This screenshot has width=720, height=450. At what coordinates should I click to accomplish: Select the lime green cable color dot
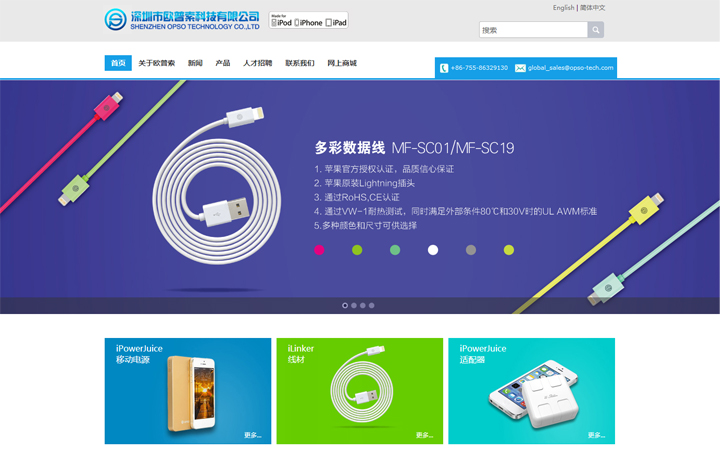(x=357, y=250)
